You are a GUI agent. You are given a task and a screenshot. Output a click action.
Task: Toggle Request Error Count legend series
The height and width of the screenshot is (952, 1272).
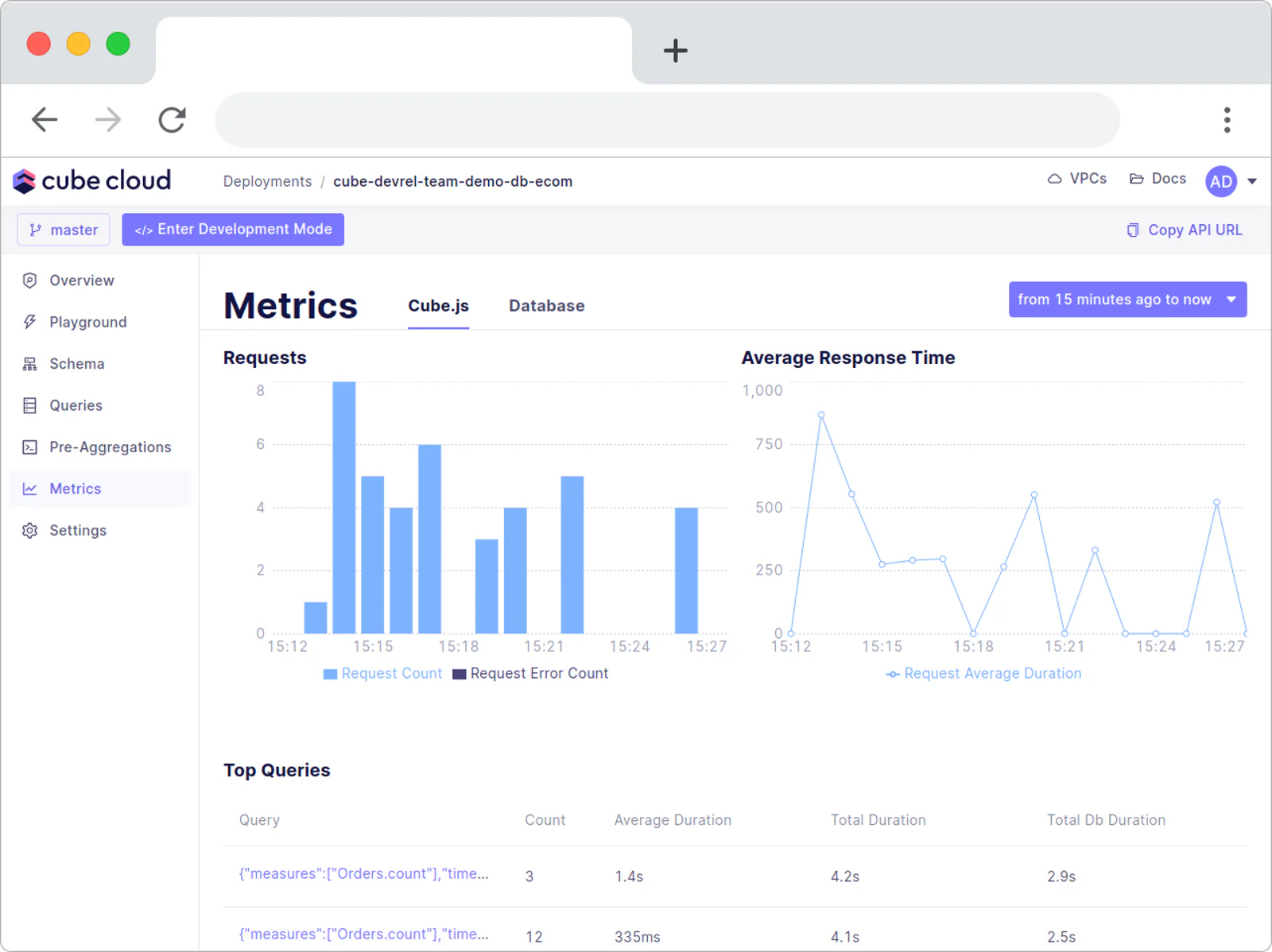(530, 674)
